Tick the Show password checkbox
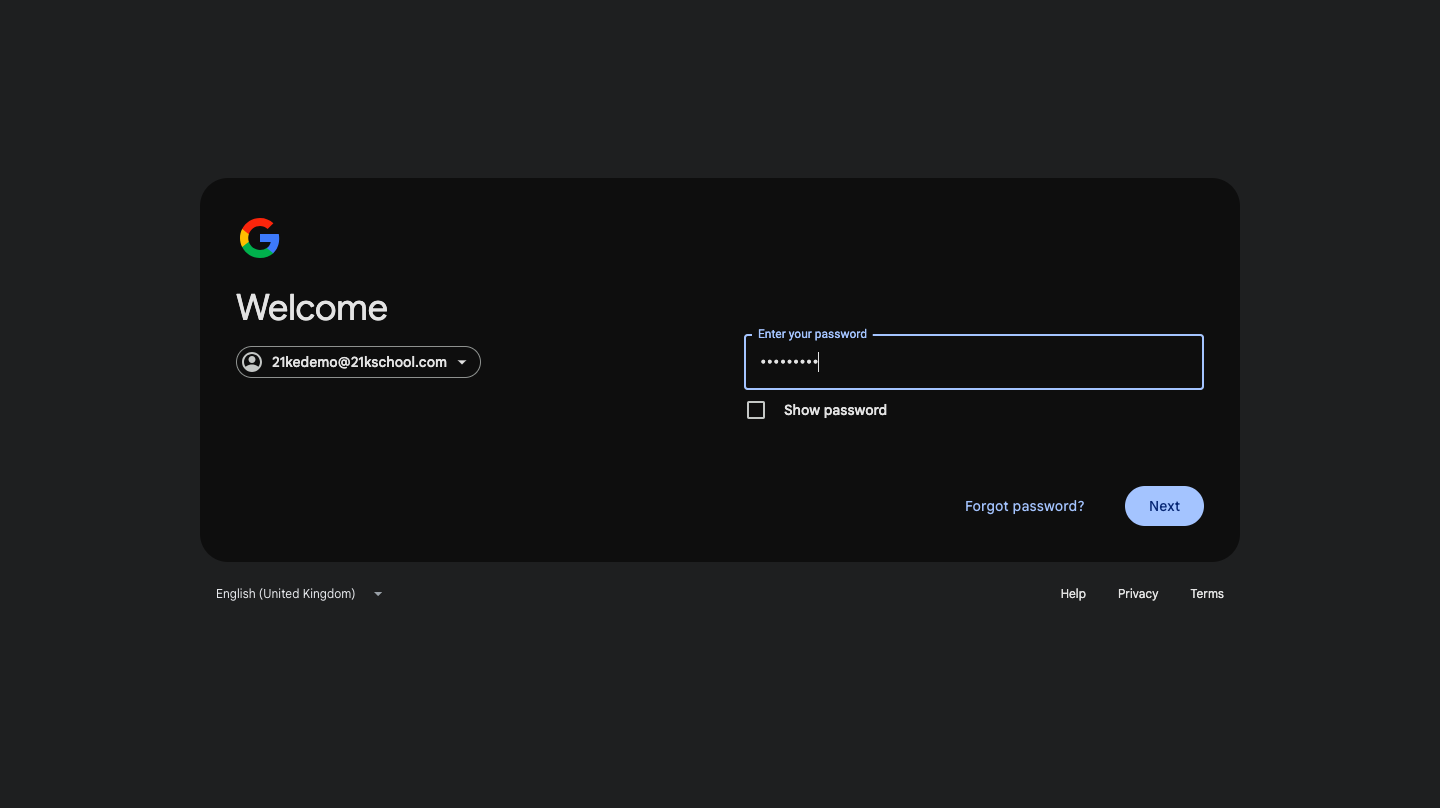The width and height of the screenshot is (1440, 808). pyautogui.click(x=756, y=410)
